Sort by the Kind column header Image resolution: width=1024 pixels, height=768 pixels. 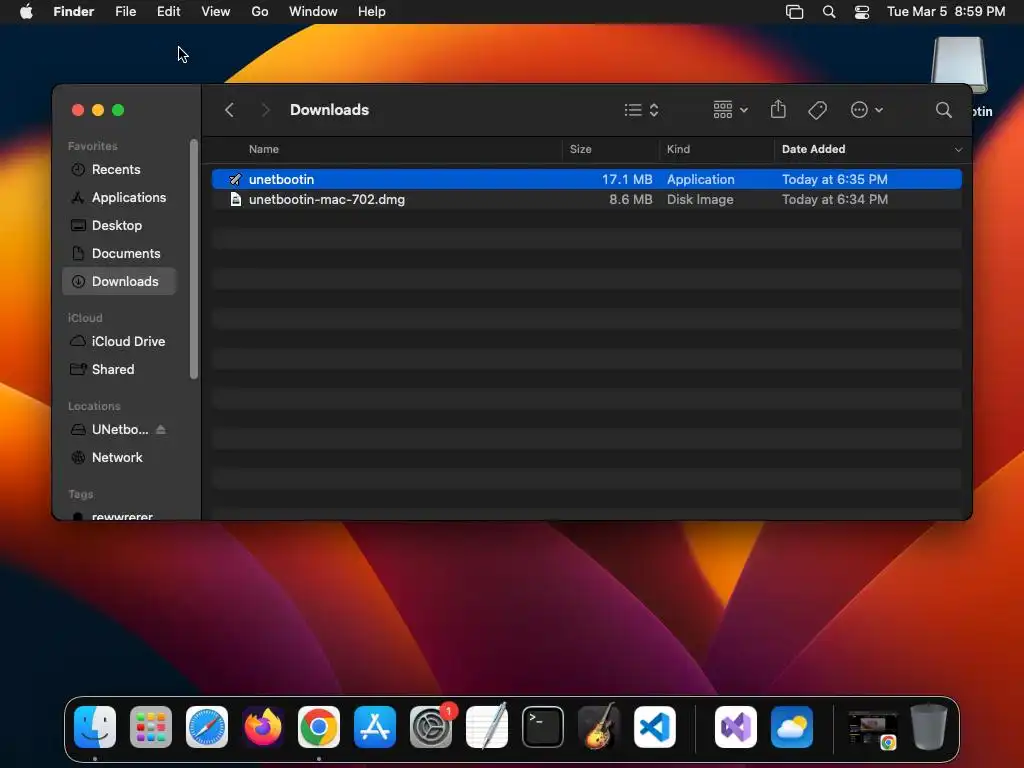(x=678, y=149)
